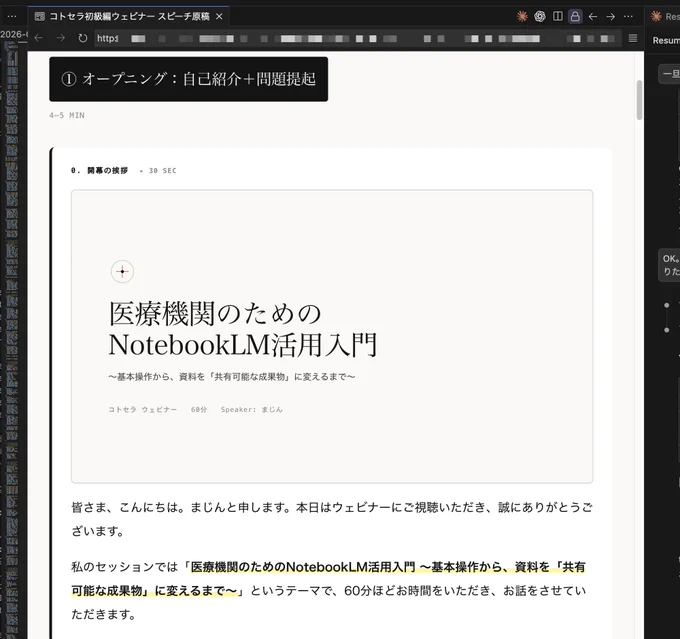This screenshot has width=680, height=639.
Task: Click the orange Claude starburst icon in the tab bar
Action: [522, 16]
